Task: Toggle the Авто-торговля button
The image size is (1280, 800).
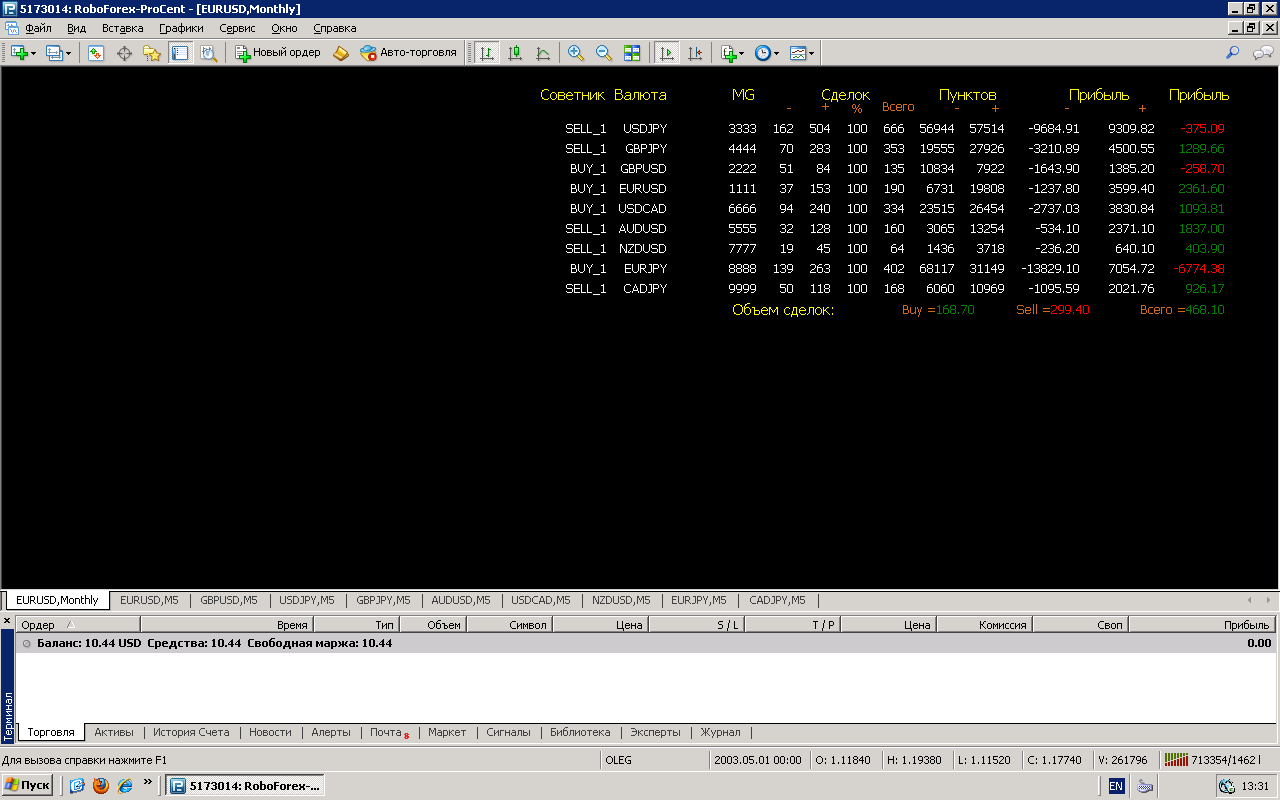Action: (408, 53)
